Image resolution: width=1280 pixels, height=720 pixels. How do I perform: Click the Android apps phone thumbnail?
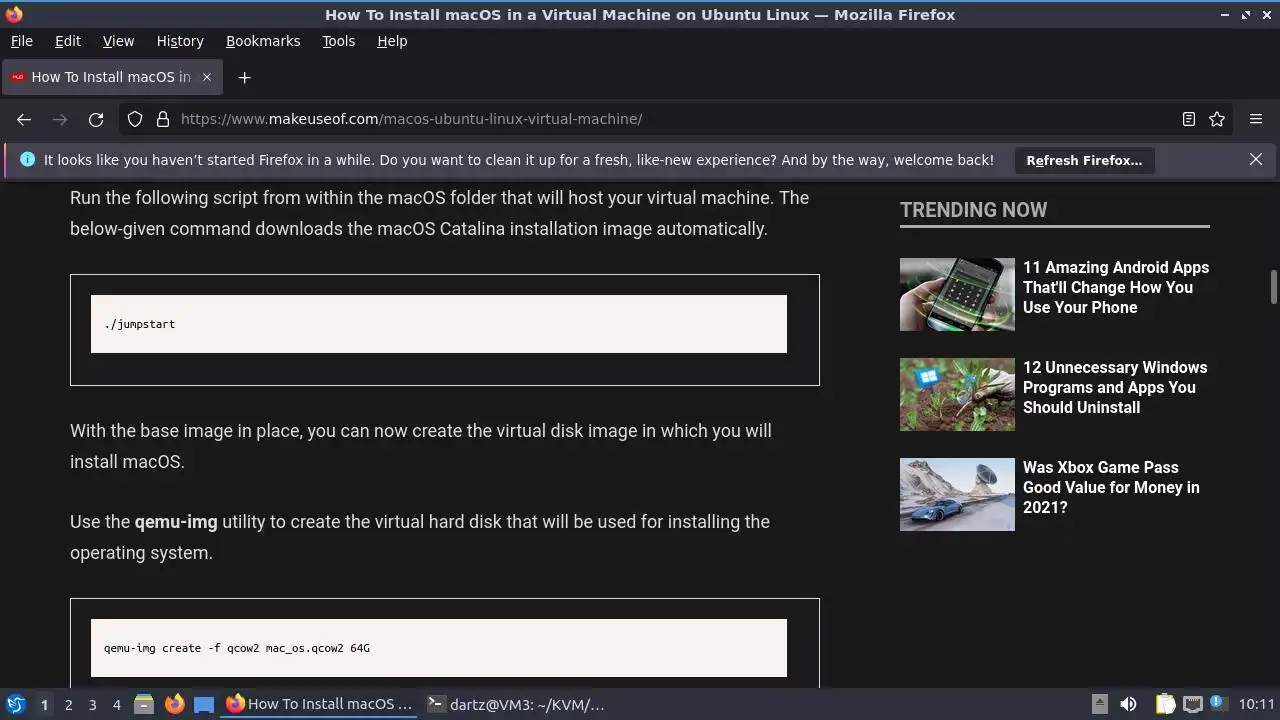pyautogui.click(x=957, y=294)
